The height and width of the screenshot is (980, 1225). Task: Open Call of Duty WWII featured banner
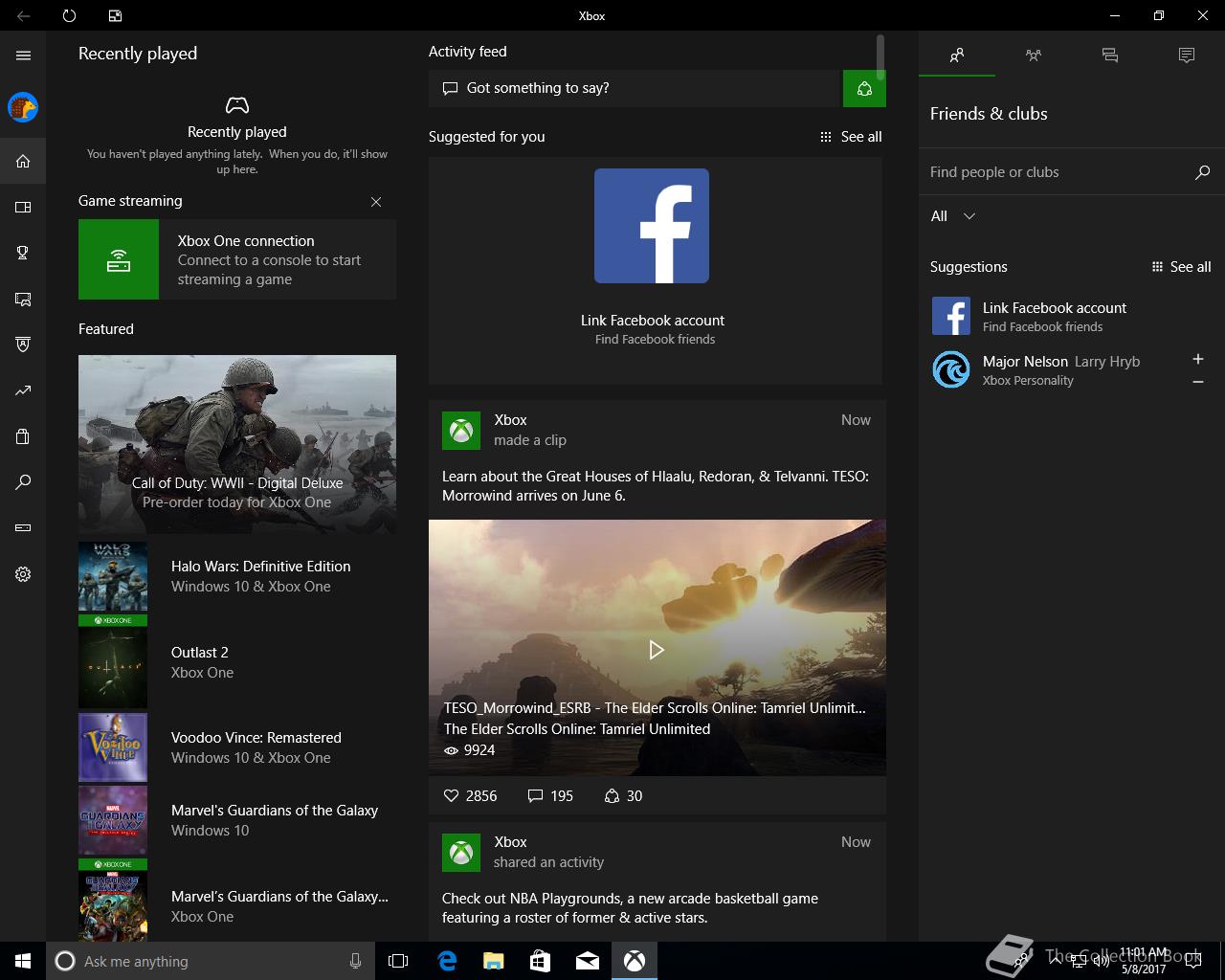point(237,444)
